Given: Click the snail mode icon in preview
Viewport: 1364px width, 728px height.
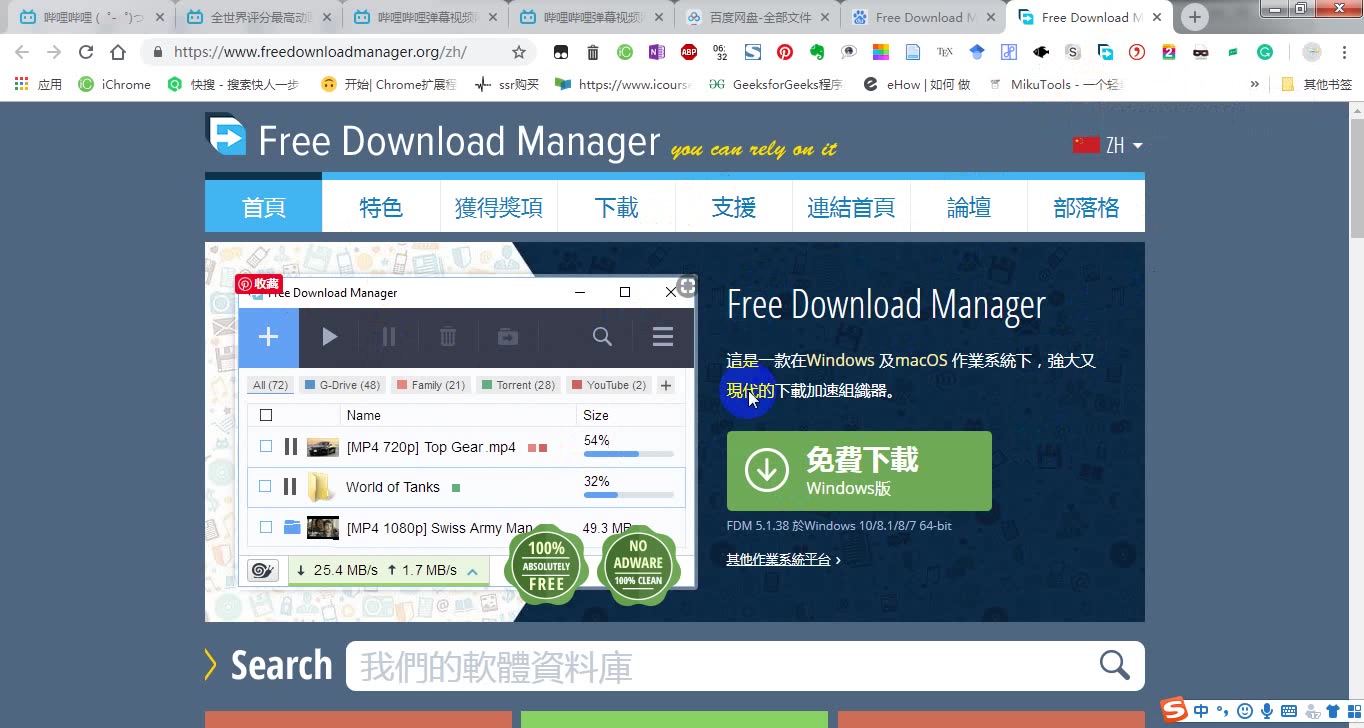Looking at the screenshot, I should (262, 570).
